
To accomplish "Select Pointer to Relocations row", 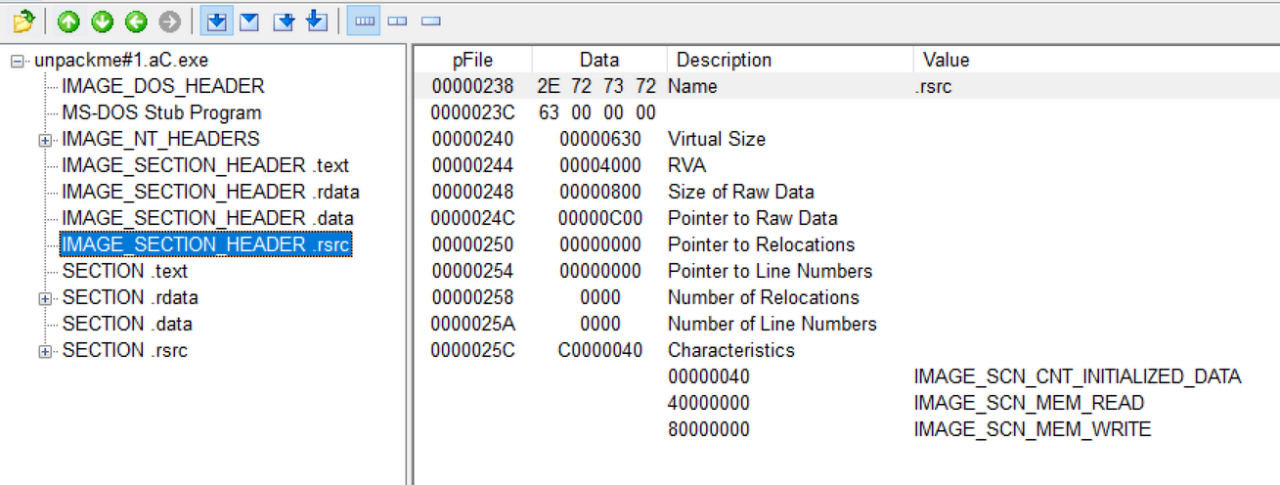I will (x=761, y=244).
